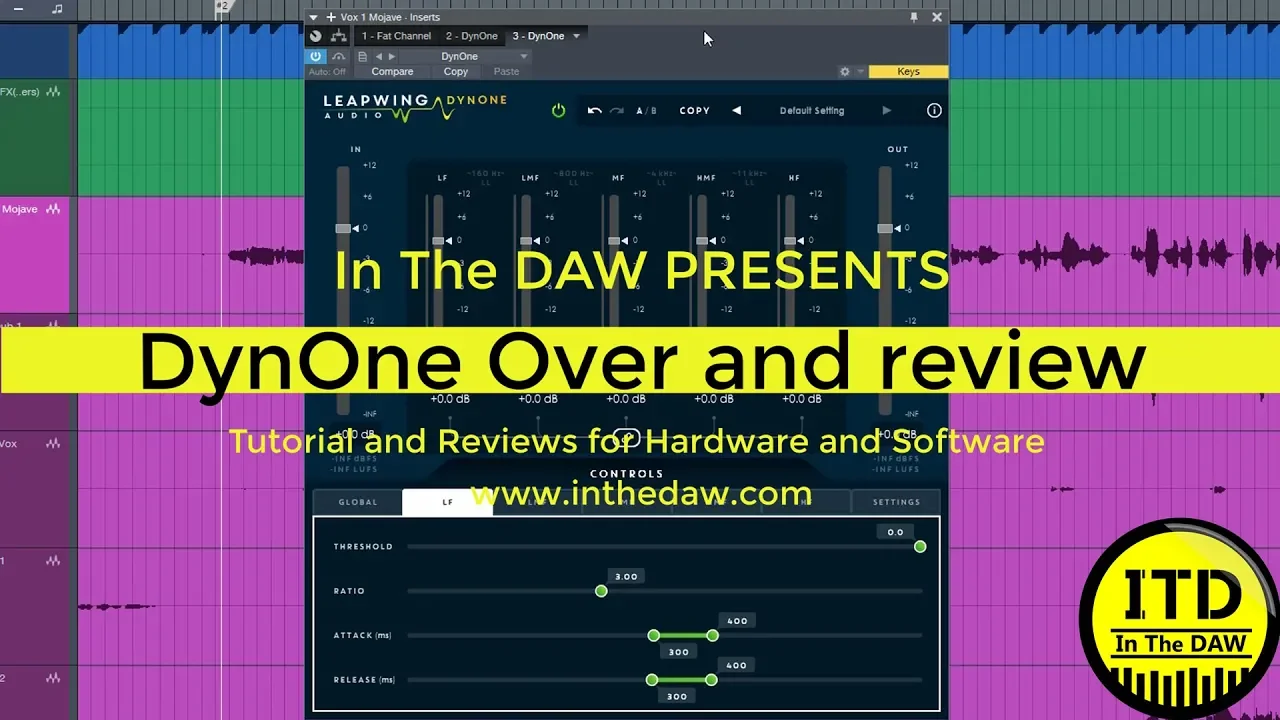Click the LF band +0.0 dB value
The image size is (1280, 720).
pos(450,399)
